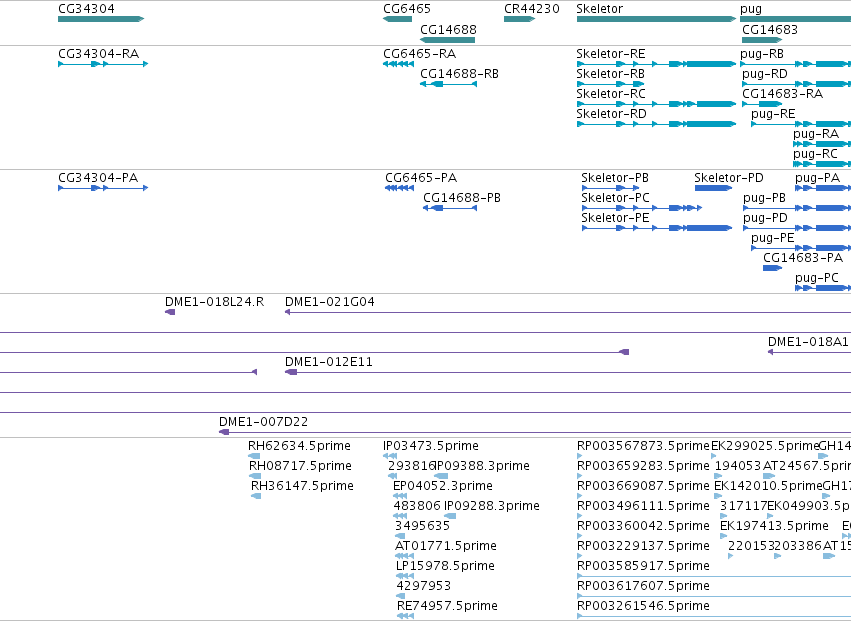
Task: Click the 3495635 EST feature
Action: tap(400, 537)
